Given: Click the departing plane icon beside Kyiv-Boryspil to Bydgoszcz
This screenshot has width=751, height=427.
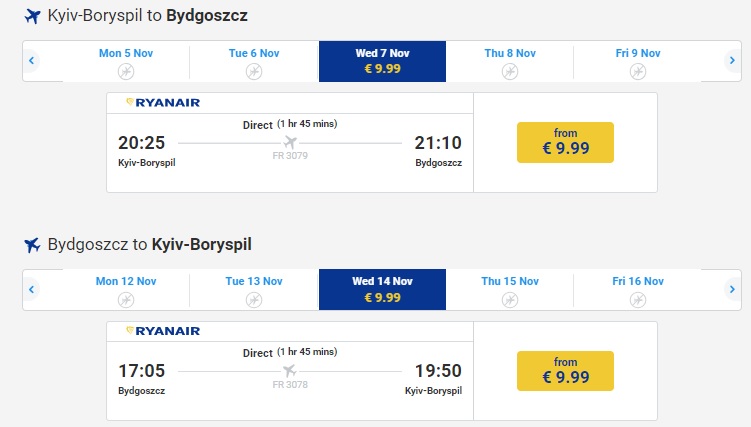Looking at the screenshot, I should click(x=32, y=16).
